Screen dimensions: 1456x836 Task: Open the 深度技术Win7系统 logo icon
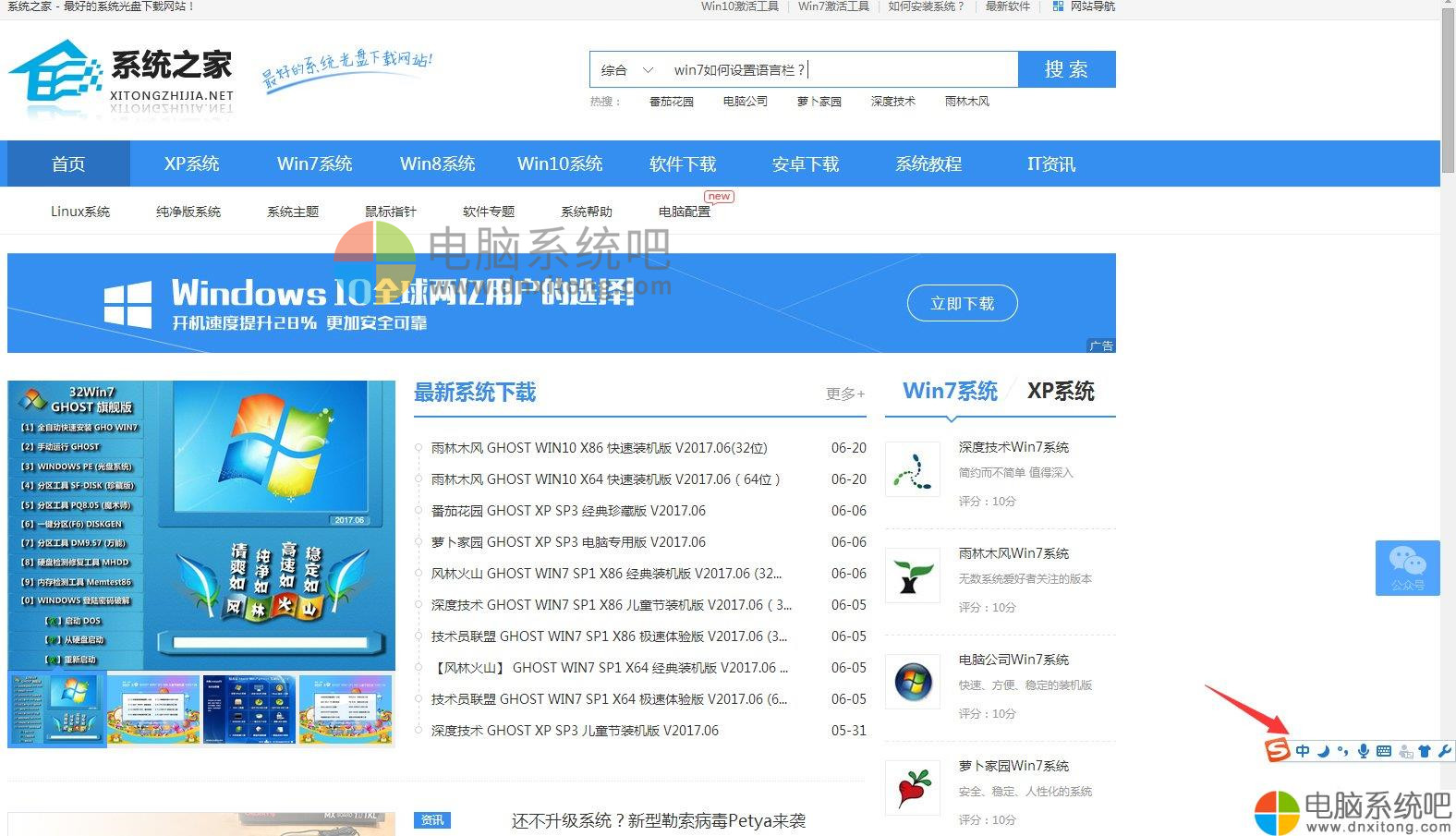click(x=913, y=468)
